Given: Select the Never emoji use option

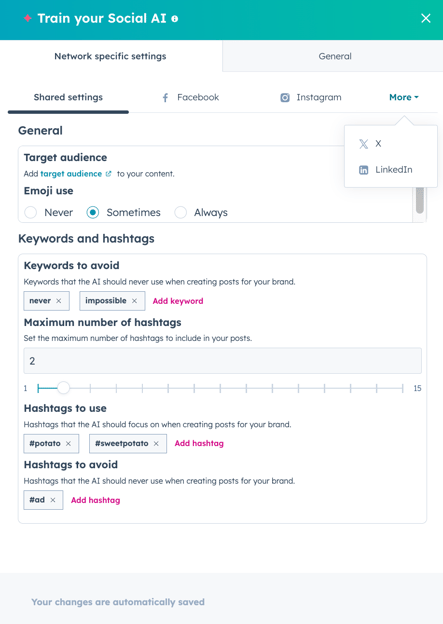Looking at the screenshot, I should click(31, 213).
